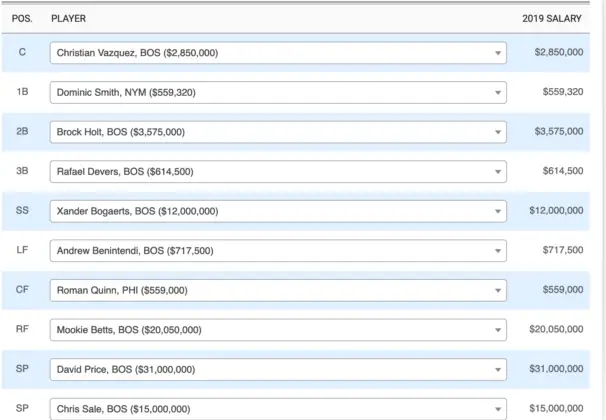Click the $717,500 salary value
The width and height of the screenshot is (606, 420).
pyautogui.click(x=563, y=250)
